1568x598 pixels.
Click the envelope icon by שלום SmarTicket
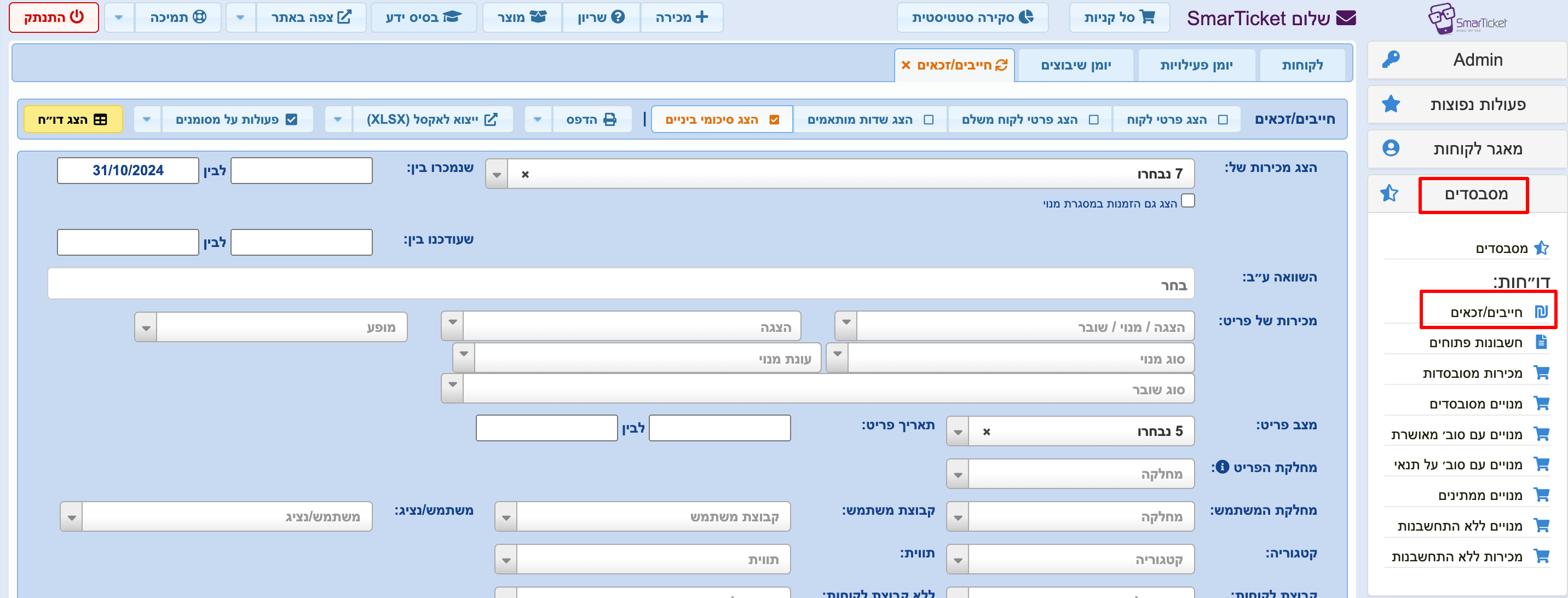click(x=1346, y=18)
